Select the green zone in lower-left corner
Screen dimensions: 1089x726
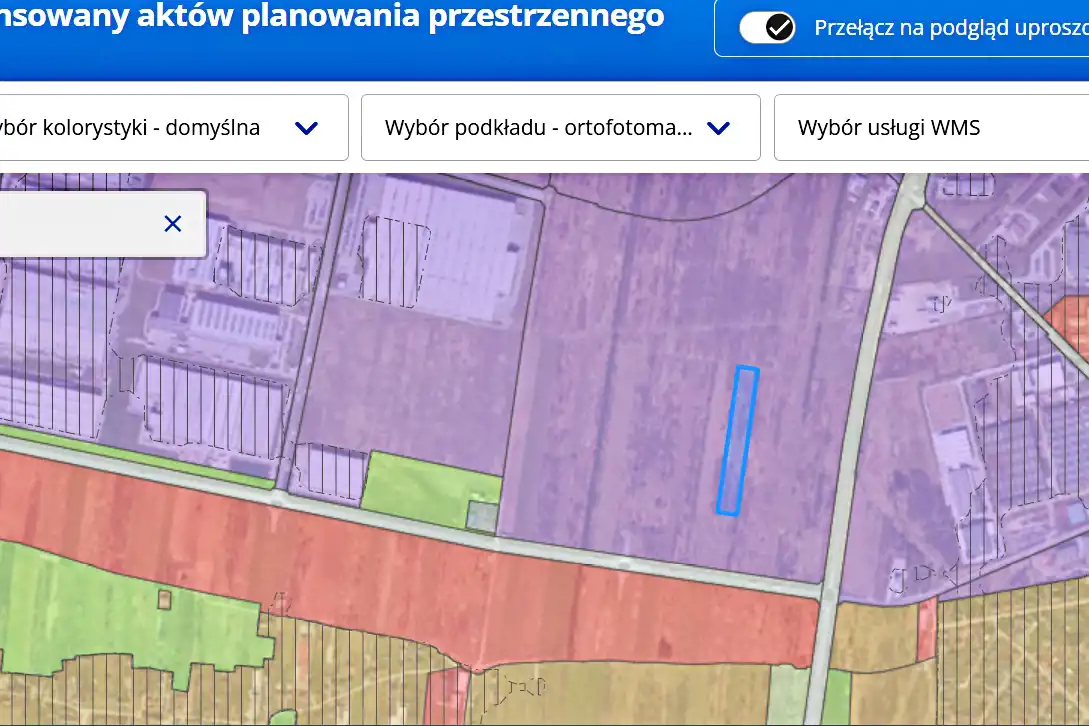100,610
